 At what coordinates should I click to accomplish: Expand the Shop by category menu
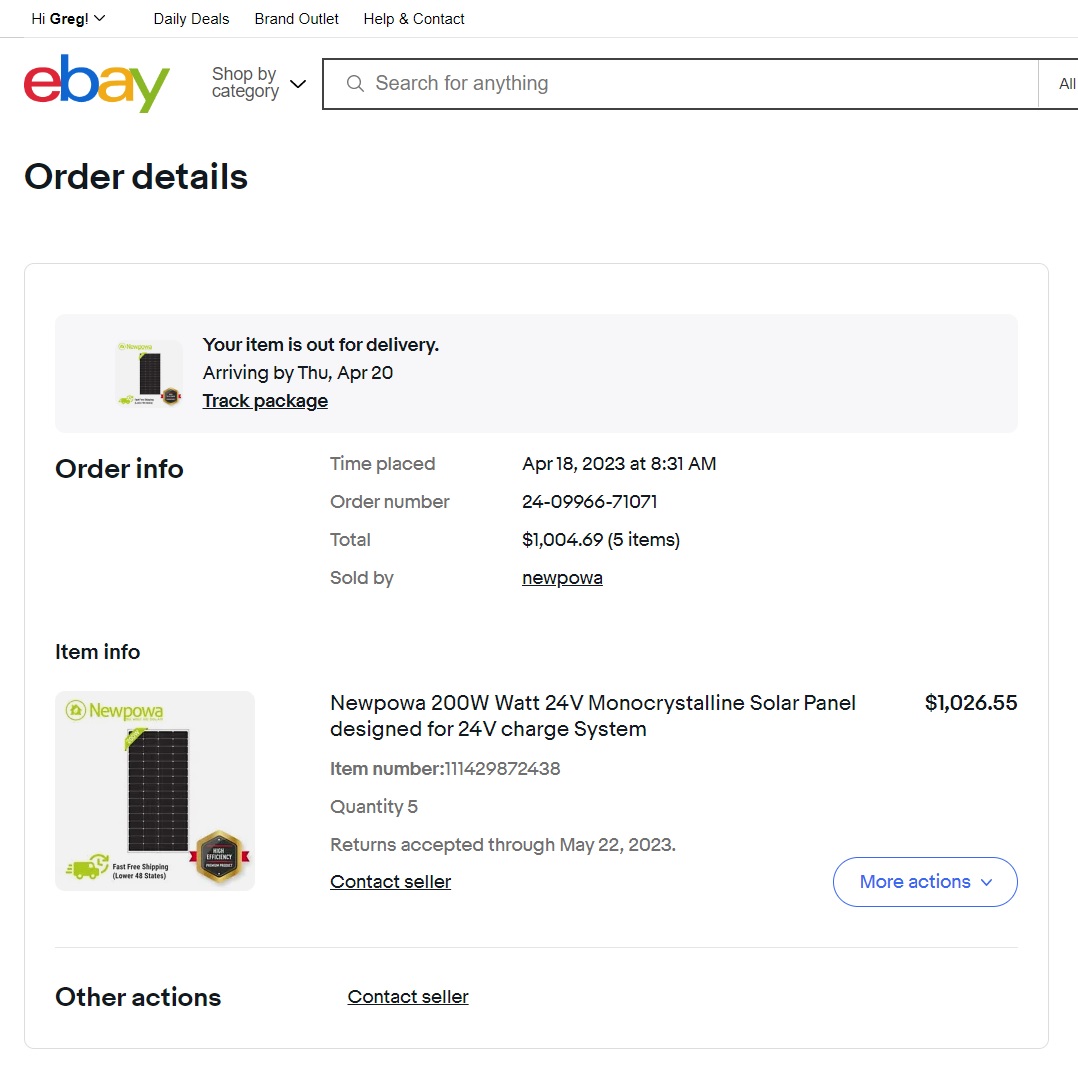258,83
